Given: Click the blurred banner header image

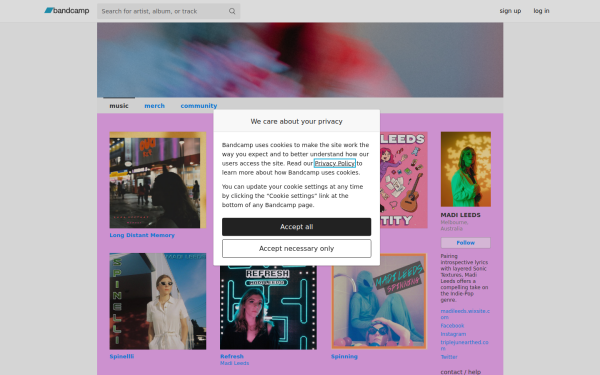Looking at the screenshot, I should pos(300,60).
